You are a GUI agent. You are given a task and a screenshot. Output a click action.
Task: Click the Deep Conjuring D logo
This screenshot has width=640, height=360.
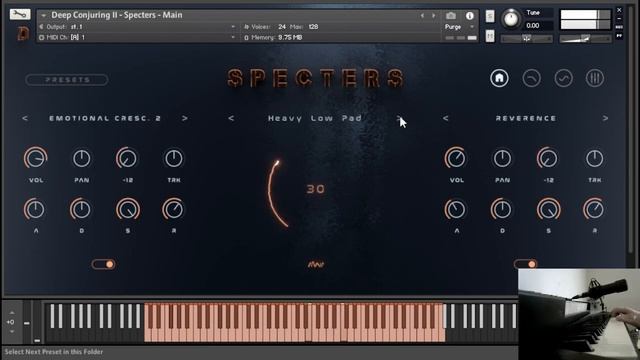[23, 33]
